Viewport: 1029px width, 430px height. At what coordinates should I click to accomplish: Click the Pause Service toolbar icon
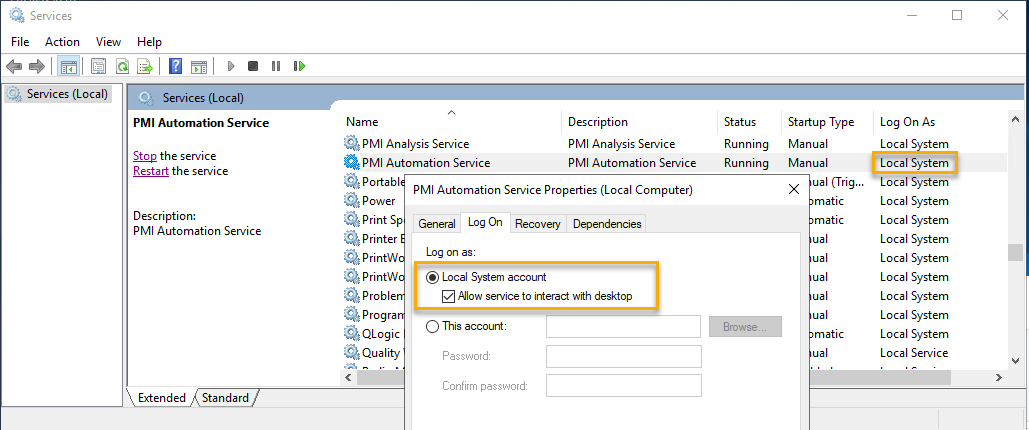[x=276, y=66]
